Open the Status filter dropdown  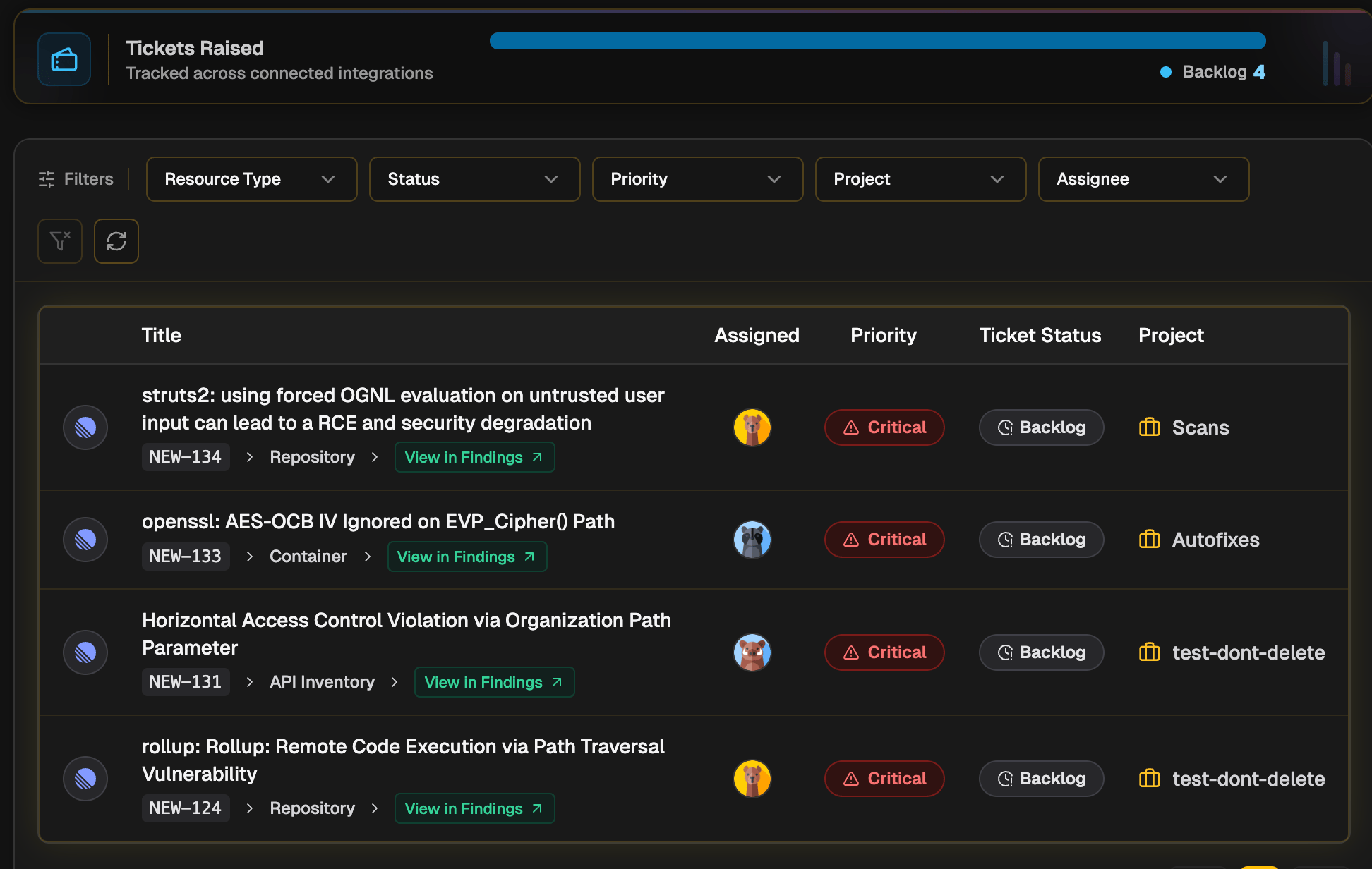coord(475,179)
